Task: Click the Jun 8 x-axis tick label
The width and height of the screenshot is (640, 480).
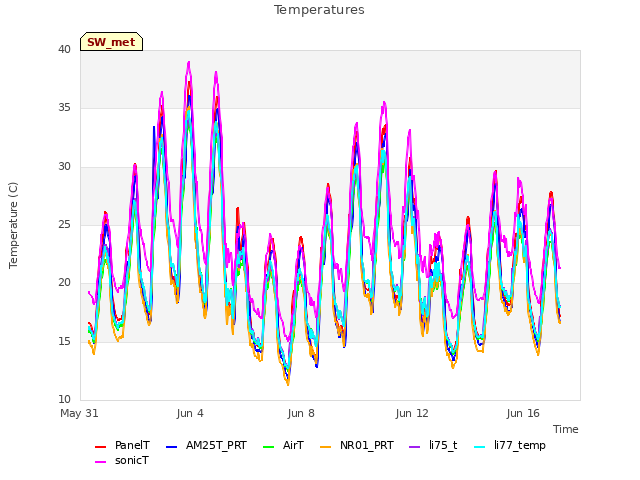Action: (x=301, y=413)
